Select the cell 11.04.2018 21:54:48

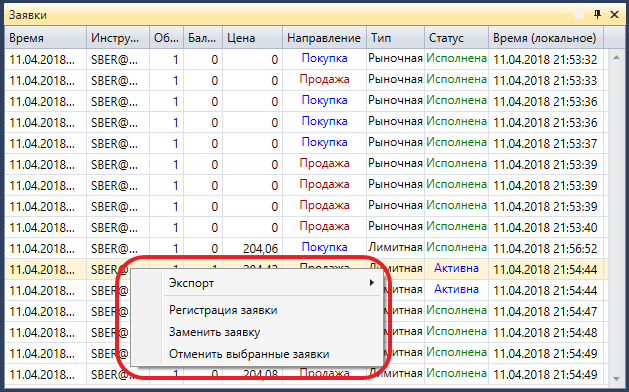(x=545, y=332)
